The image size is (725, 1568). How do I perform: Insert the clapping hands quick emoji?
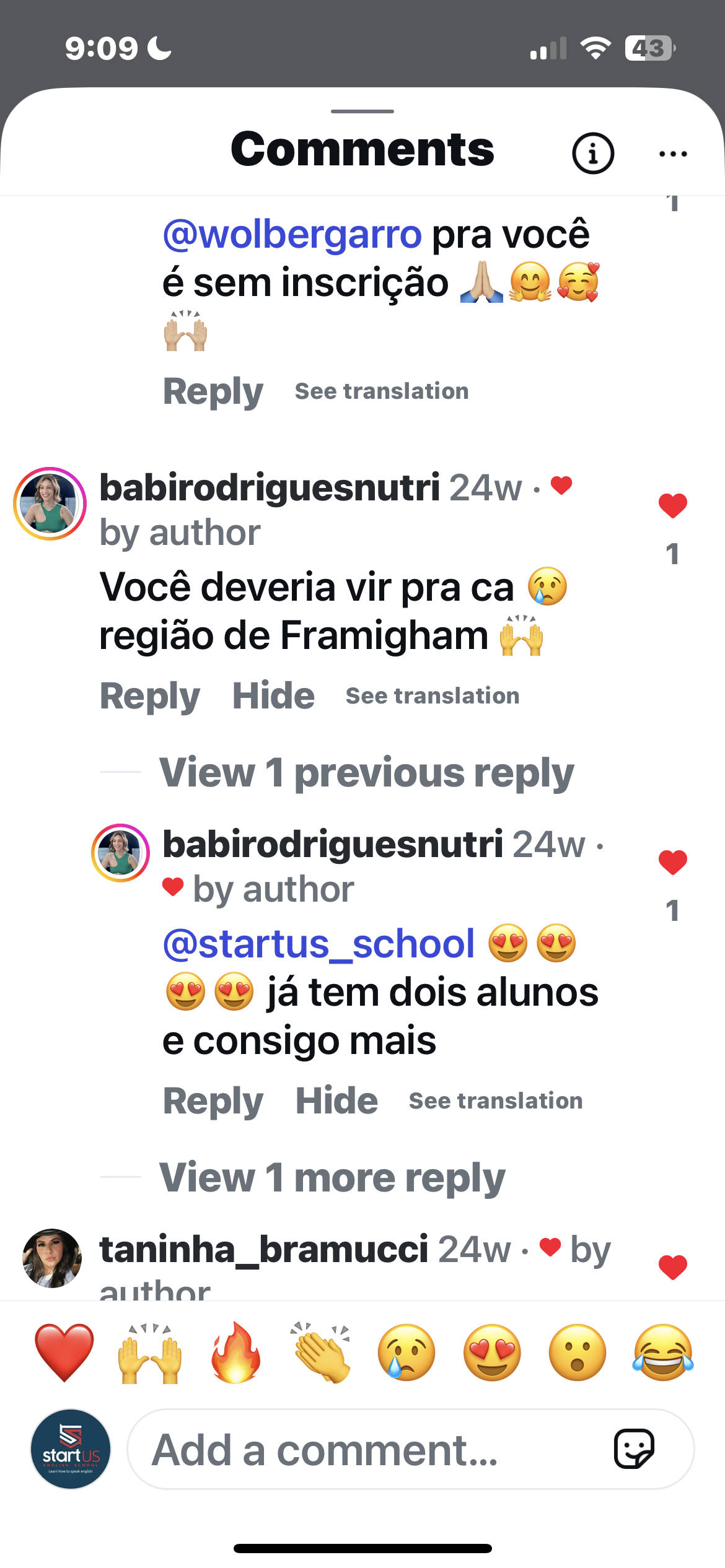pyautogui.click(x=321, y=1352)
